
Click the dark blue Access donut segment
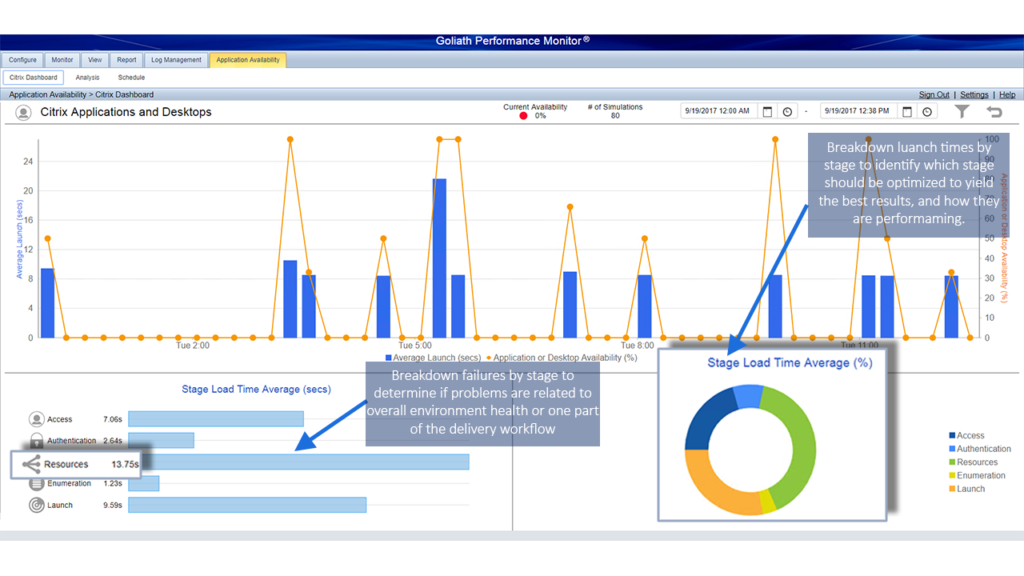click(707, 419)
